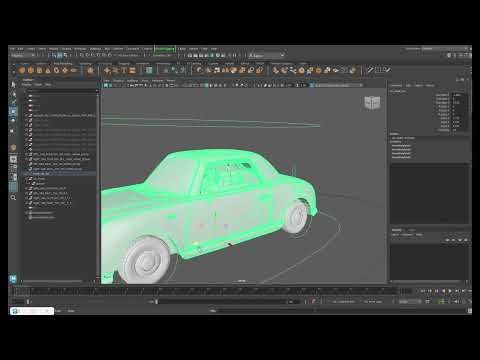Click the magnifier search icon in toolbox
The height and width of the screenshot is (360, 480).
point(13,198)
